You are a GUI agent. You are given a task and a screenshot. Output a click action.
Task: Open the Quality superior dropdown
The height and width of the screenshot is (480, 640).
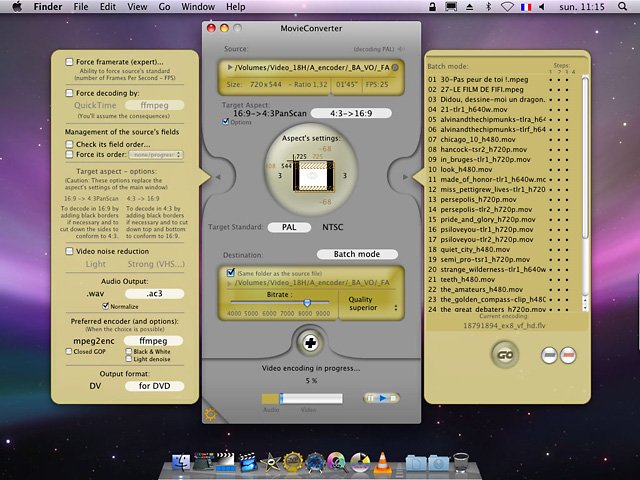371,304
